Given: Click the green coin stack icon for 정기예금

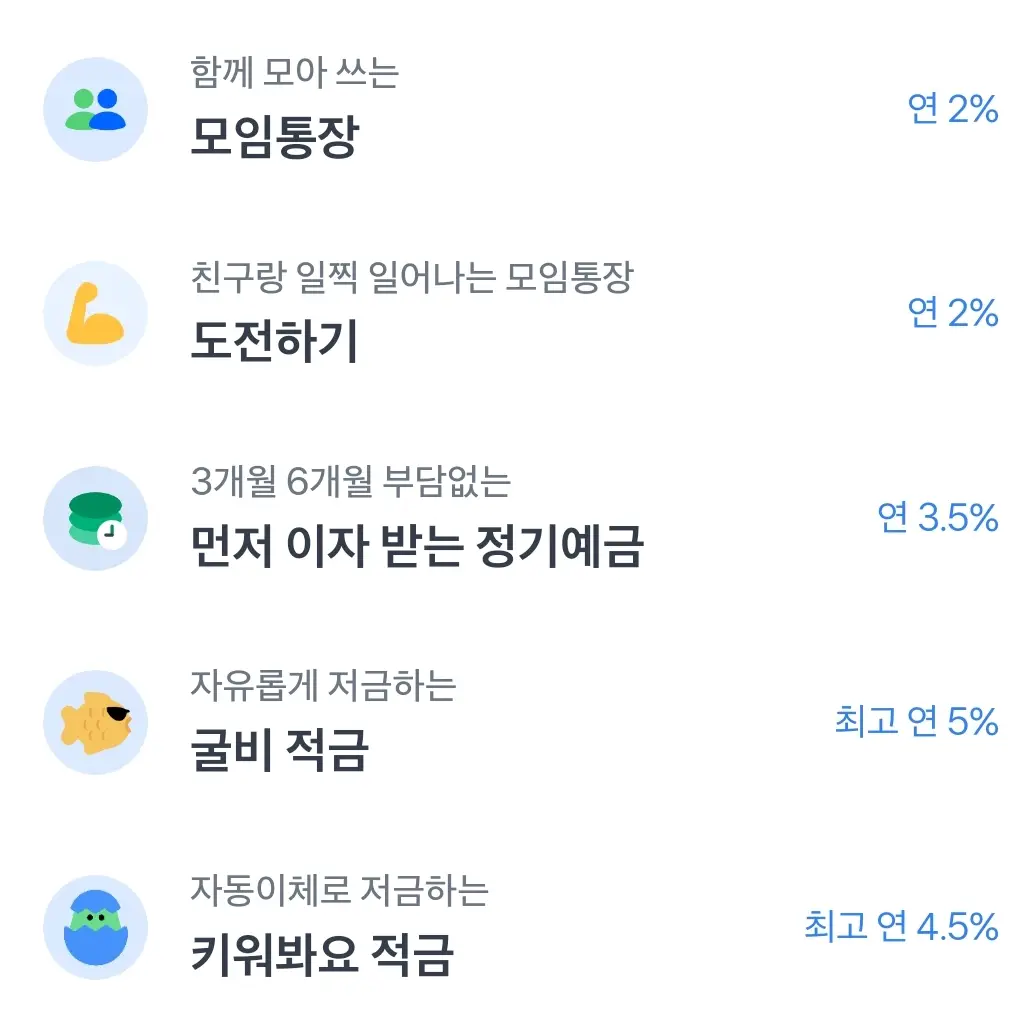Looking at the screenshot, I should tap(95, 519).
